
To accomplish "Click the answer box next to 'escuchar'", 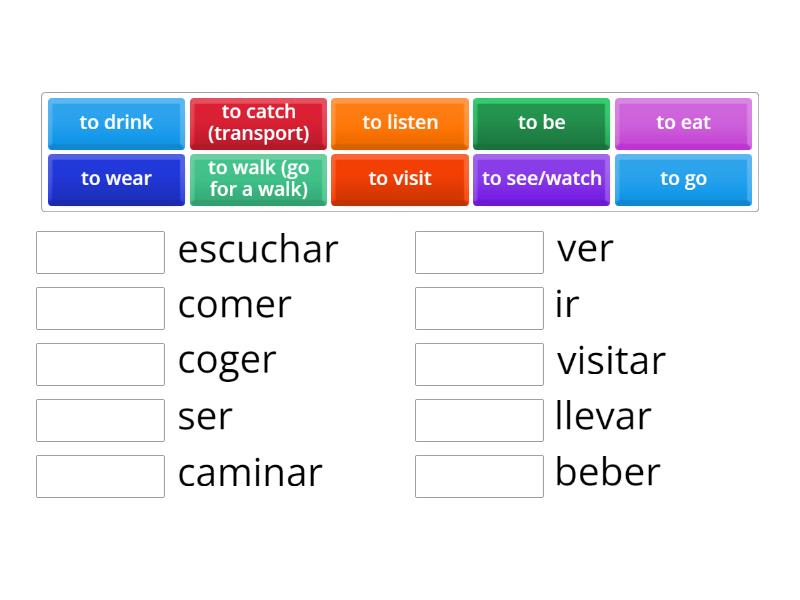I will click(x=100, y=252).
